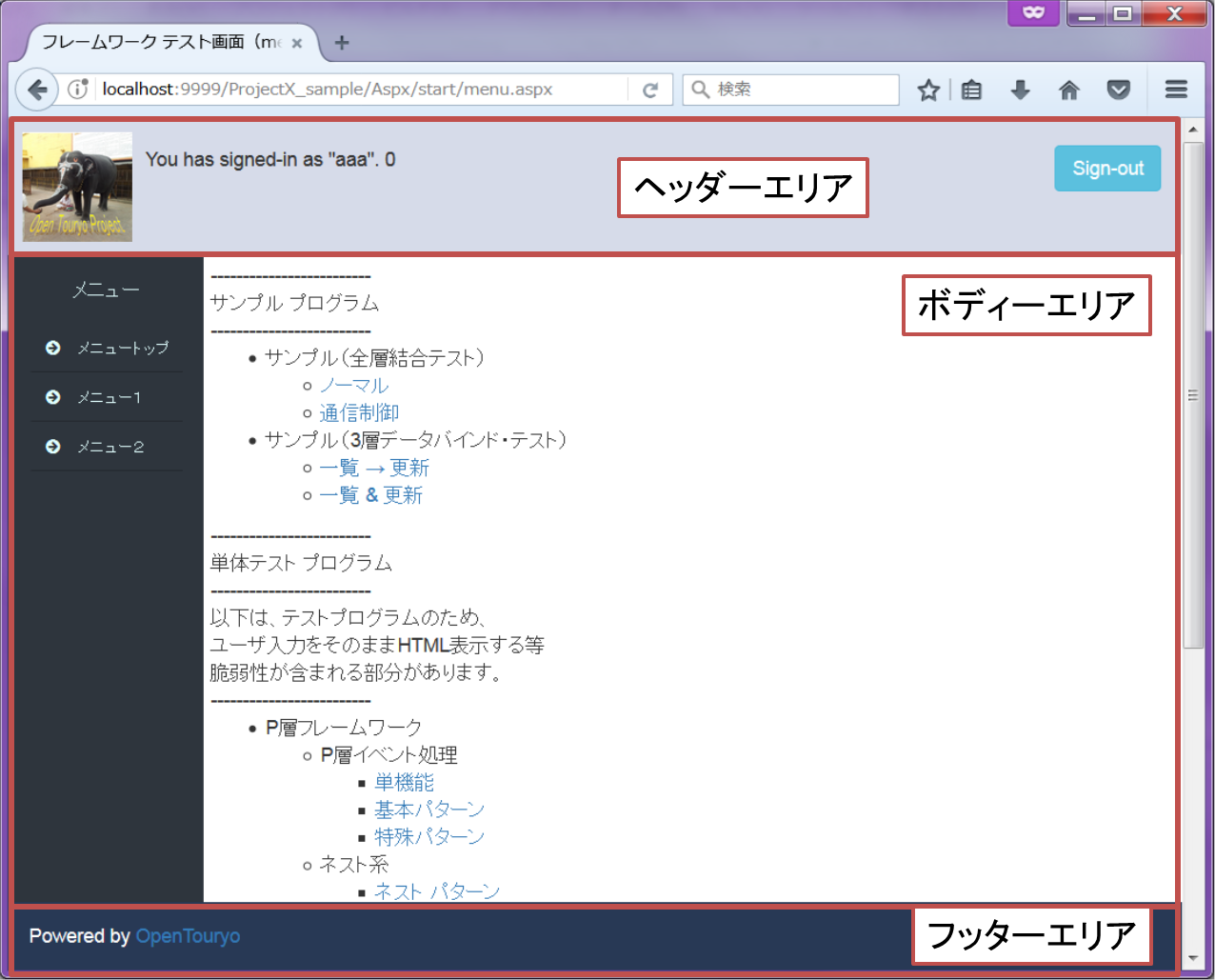Open a new tab with the plus button
Screen dimensions: 1215x980
coord(340,43)
